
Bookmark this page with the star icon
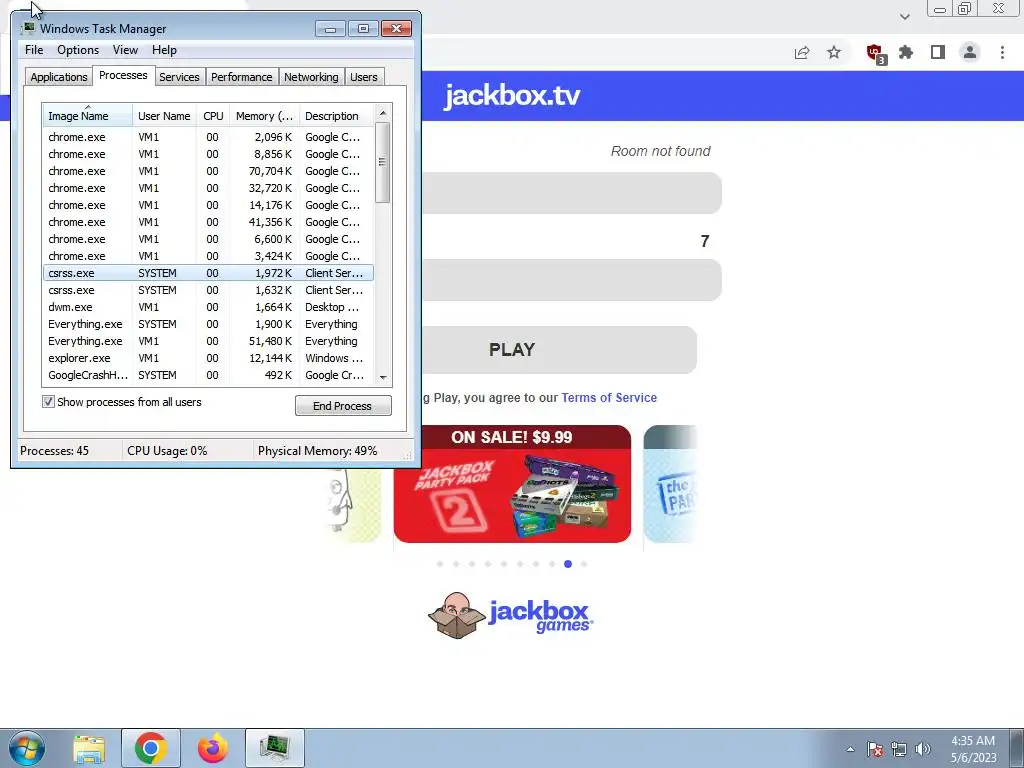click(x=834, y=52)
